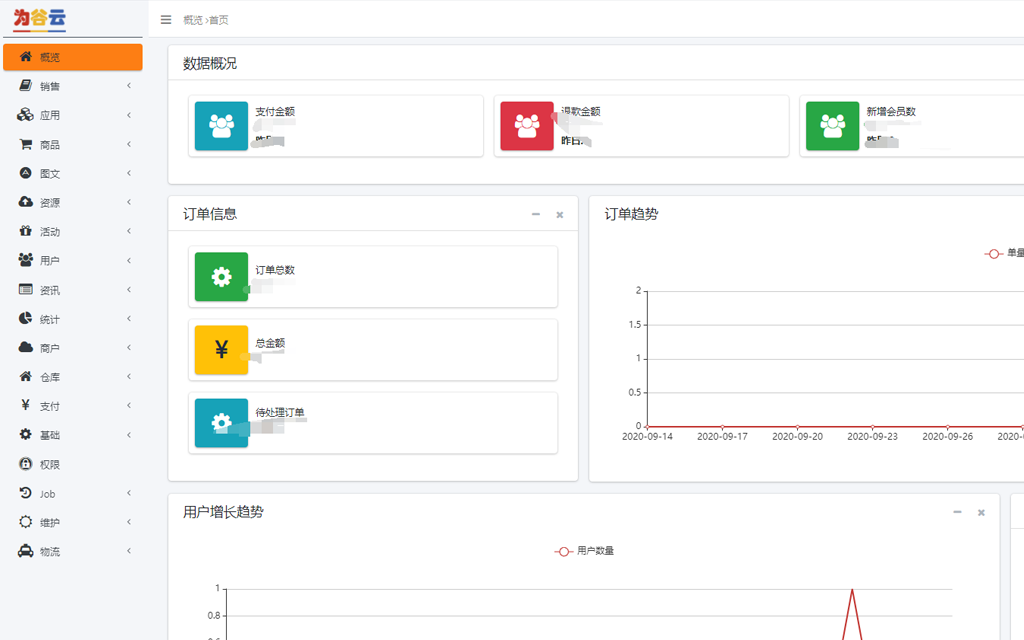The width and height of the screenshot is (1024, 640).
Task: Expand the 仓库 submenu arrow
Action: [x=129, y=376]
